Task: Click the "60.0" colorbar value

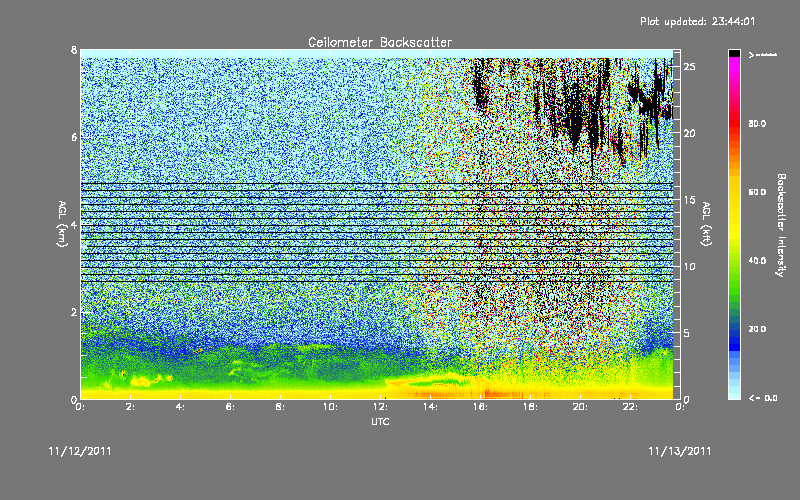Action: pos(757,192)
